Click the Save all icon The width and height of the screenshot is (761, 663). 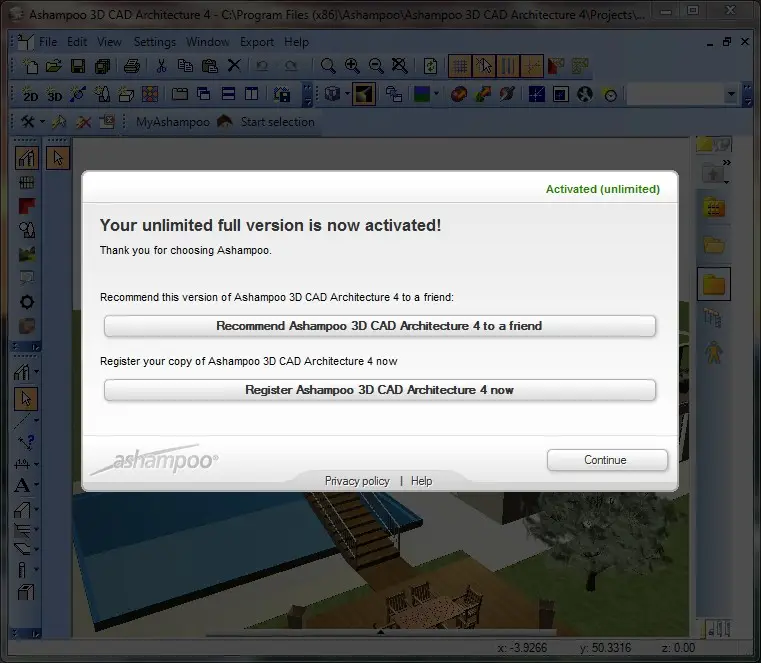click(x=102, y=66)
